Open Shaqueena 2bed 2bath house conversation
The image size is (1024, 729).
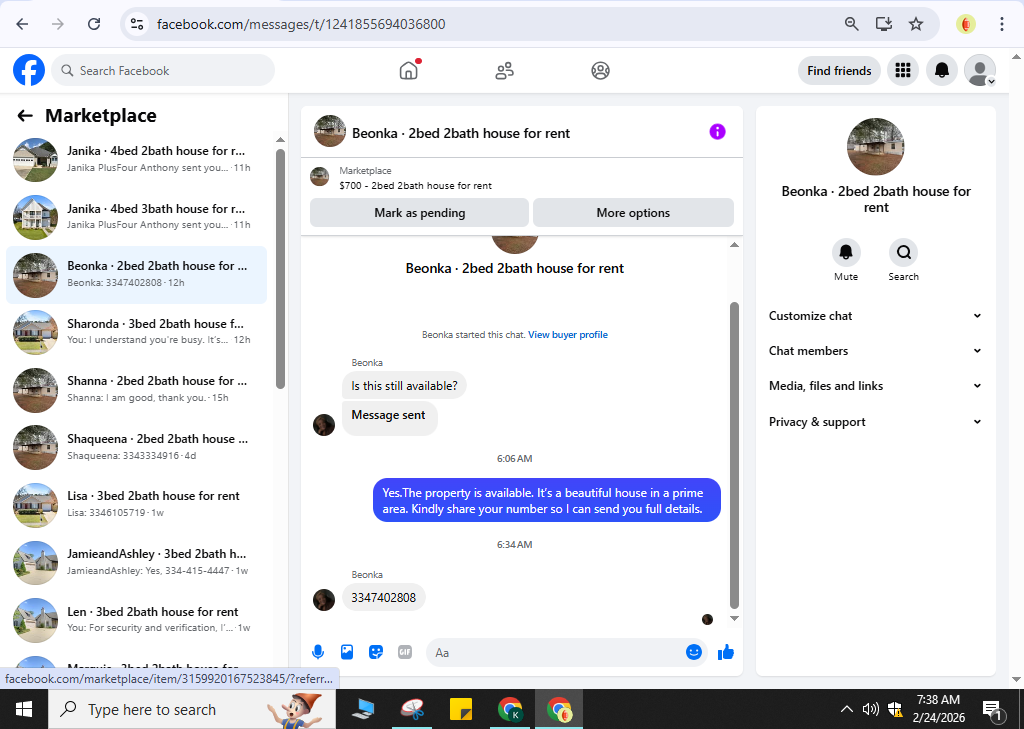[x=136, y=447]
